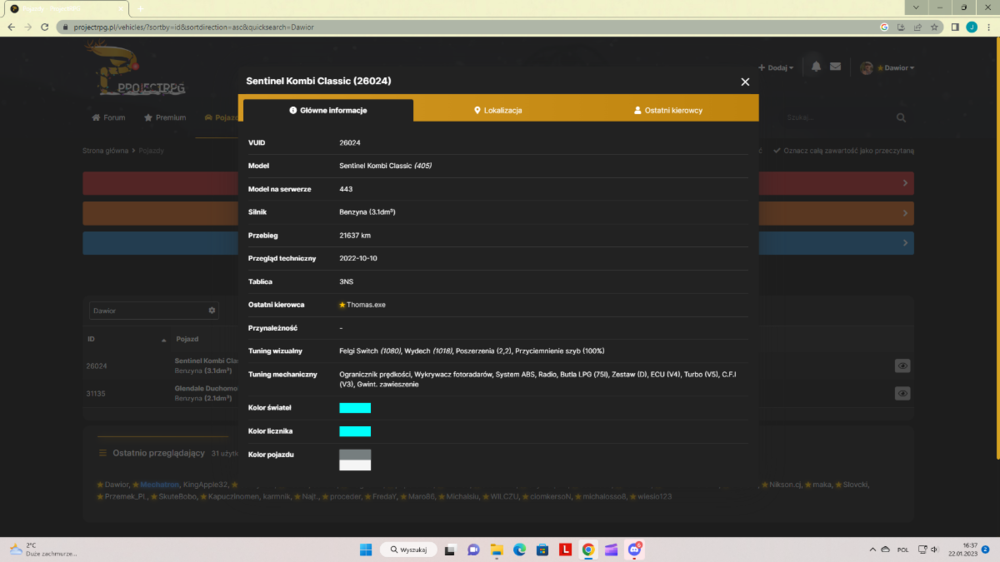Go to Strona główna breadcrumb

[105, 151]
